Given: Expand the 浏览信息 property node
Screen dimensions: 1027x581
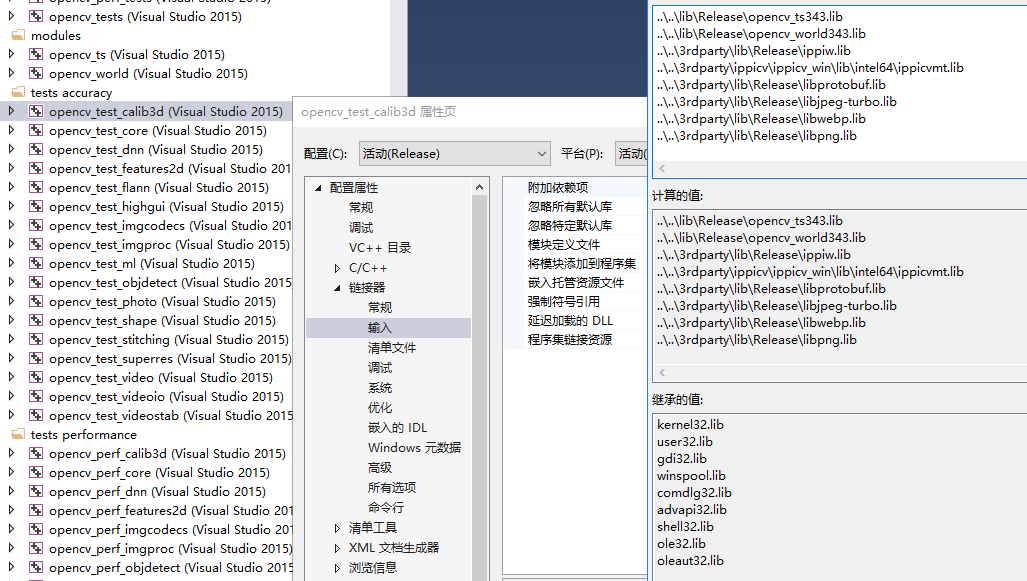Looking at the screenshot, I should pyautogui.click(x=337, y=568).
